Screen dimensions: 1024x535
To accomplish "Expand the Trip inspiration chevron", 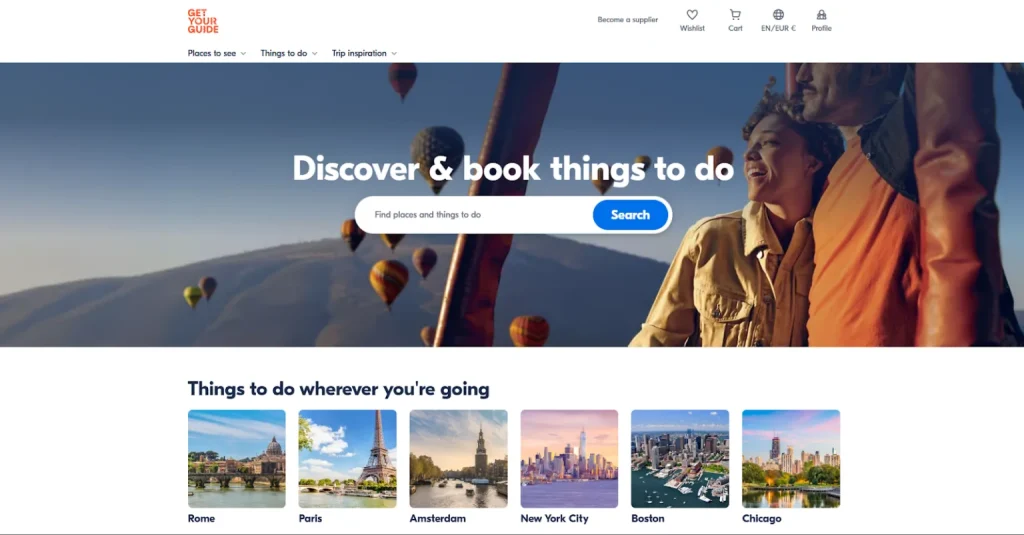I will [x=394, y=54].
